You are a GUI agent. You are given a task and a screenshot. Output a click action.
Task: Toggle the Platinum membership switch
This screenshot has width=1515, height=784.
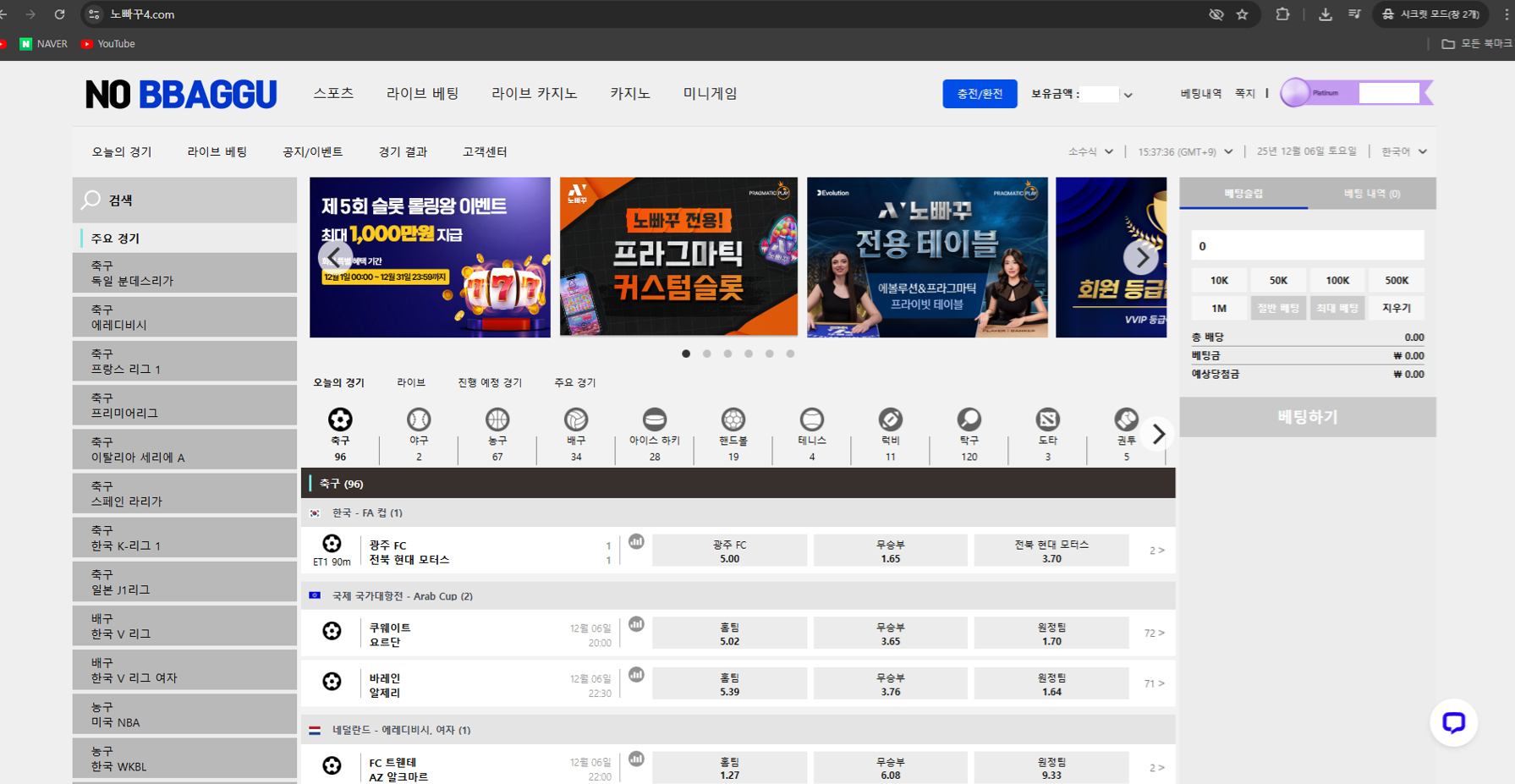1295,93
